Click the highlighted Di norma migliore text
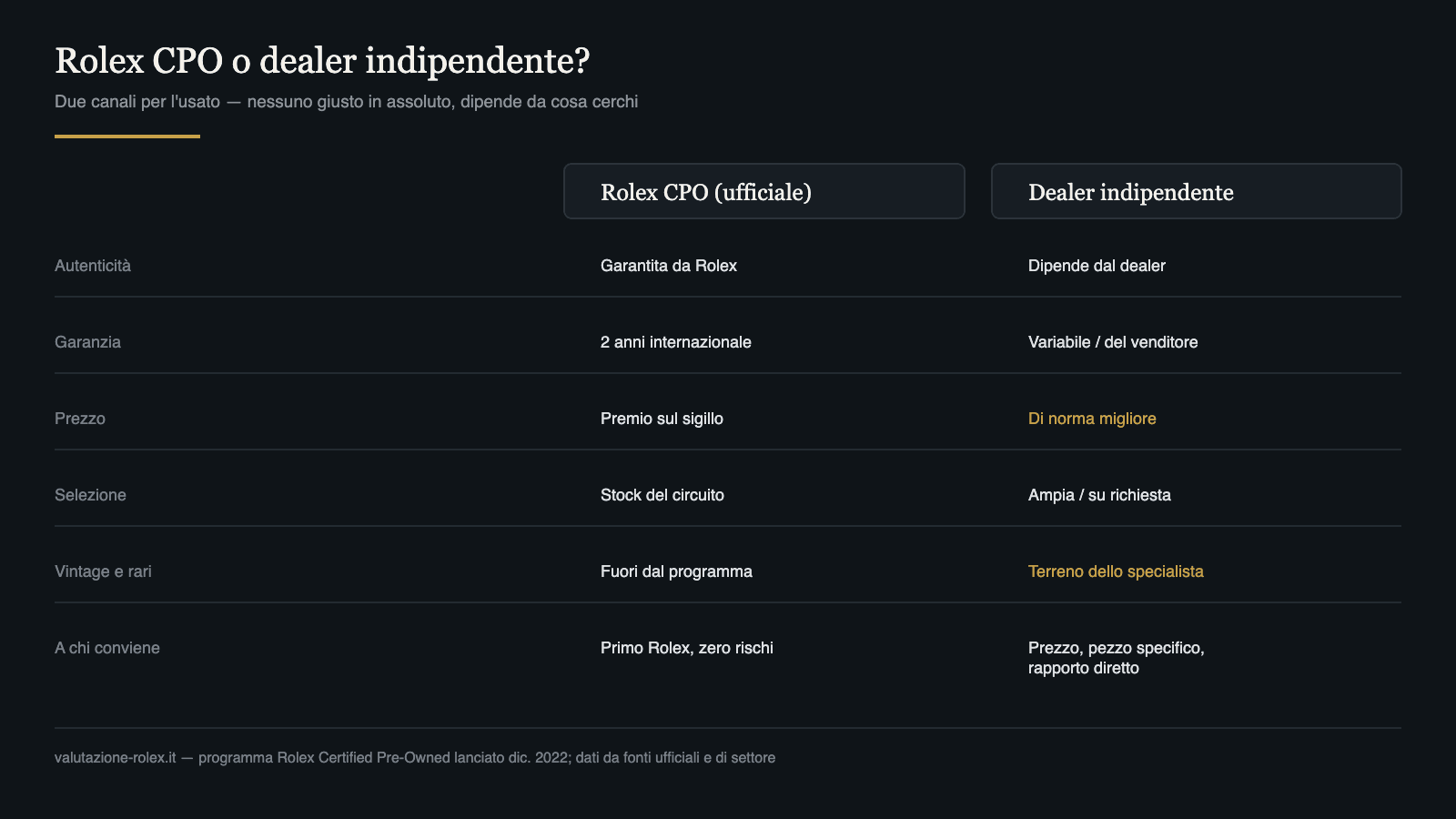Screen dimensions: 1456x819 coord(1092,419)
